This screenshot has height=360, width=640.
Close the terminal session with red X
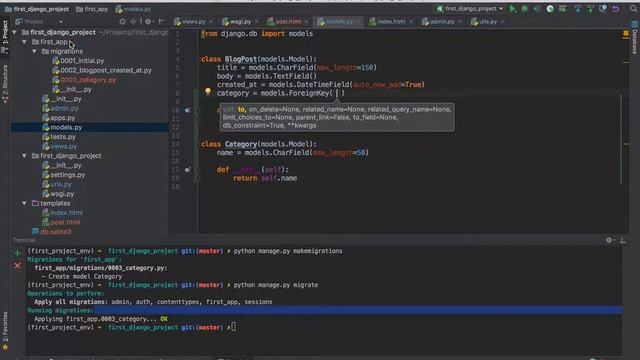(x=17, y=266)
